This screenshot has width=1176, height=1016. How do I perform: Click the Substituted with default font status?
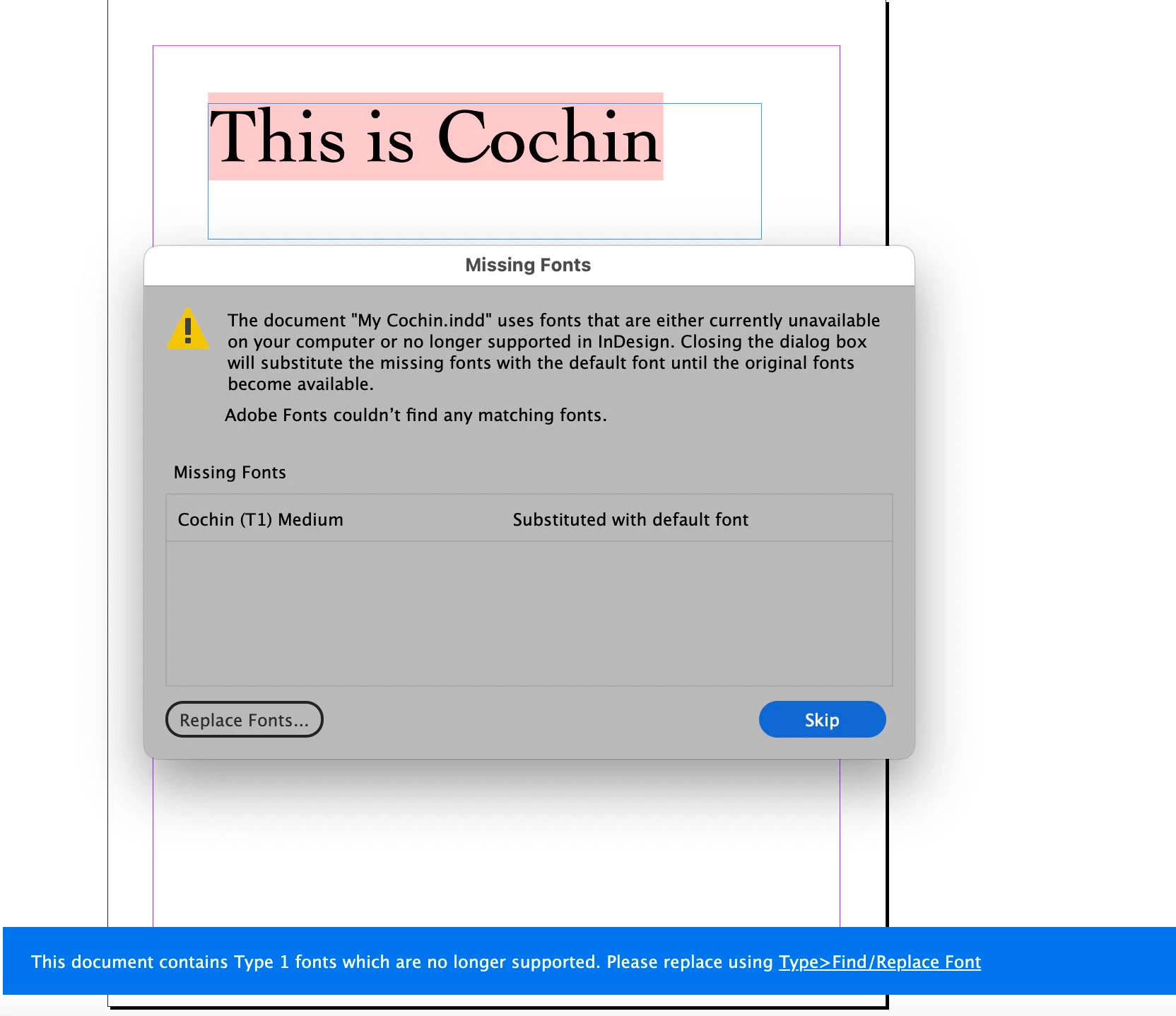pos(630,519)
